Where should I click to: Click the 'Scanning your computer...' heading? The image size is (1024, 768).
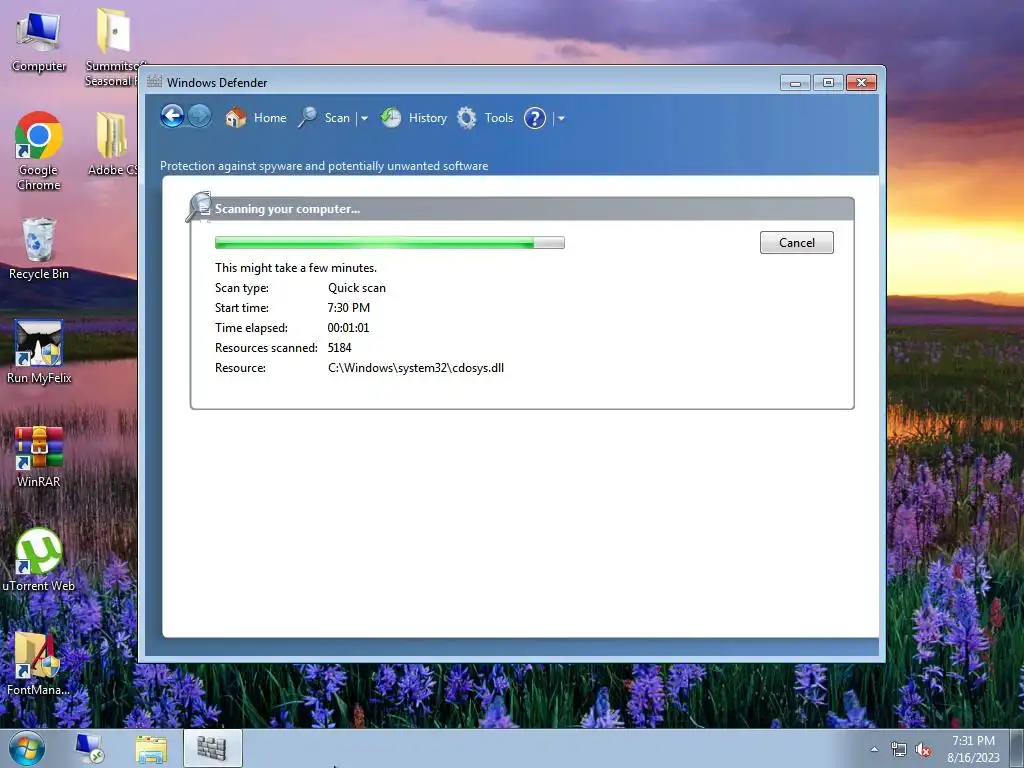pos(287,209)
